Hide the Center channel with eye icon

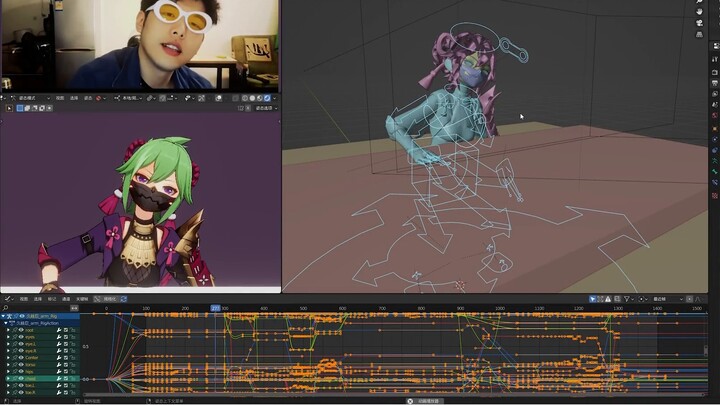21,358
